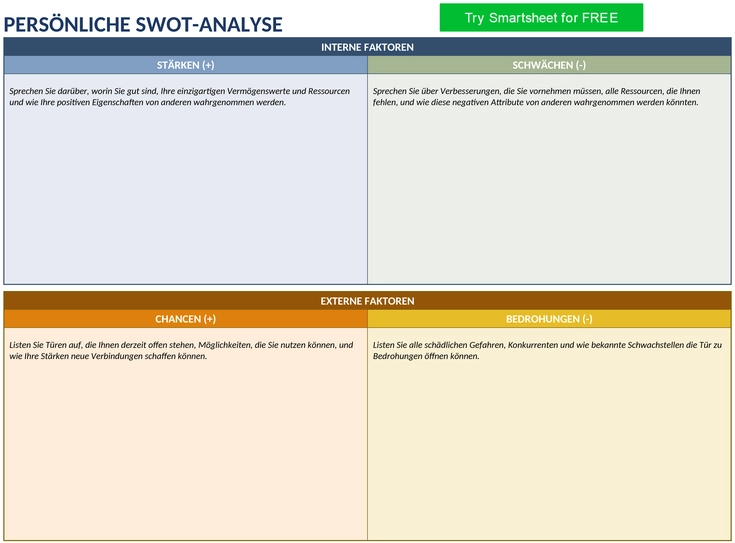
Task: Click the text starting 'Sprechen Sie darüber, worin'
Action: pyautogui.click(x=180, y=97)
